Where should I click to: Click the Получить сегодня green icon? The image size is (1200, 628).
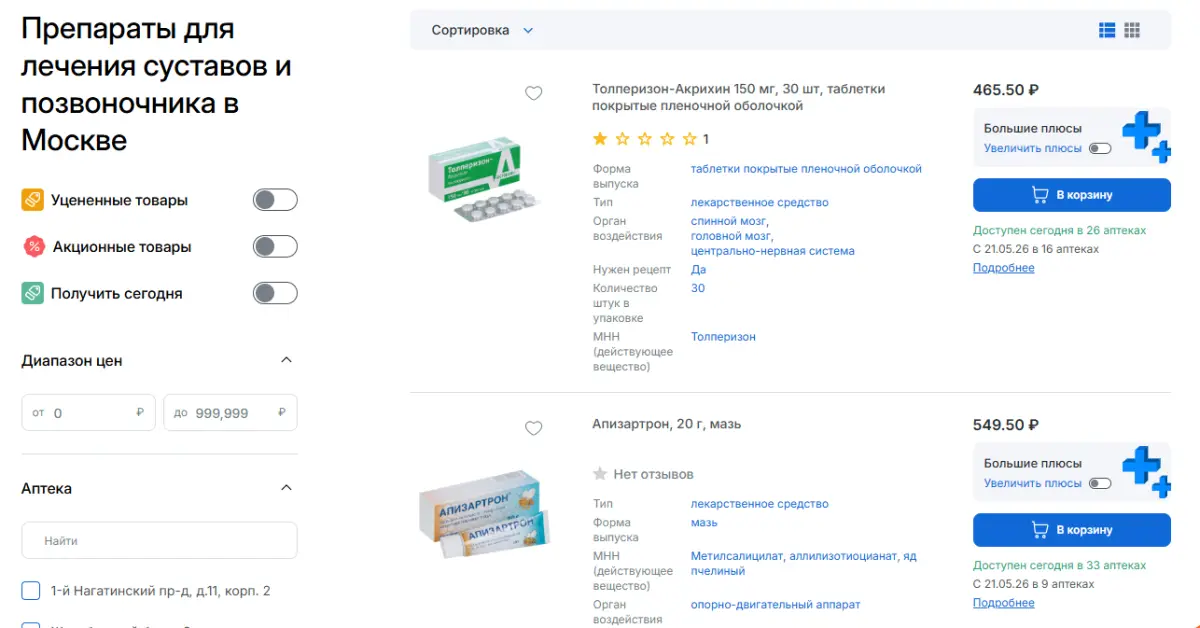[x=33, y=293]
